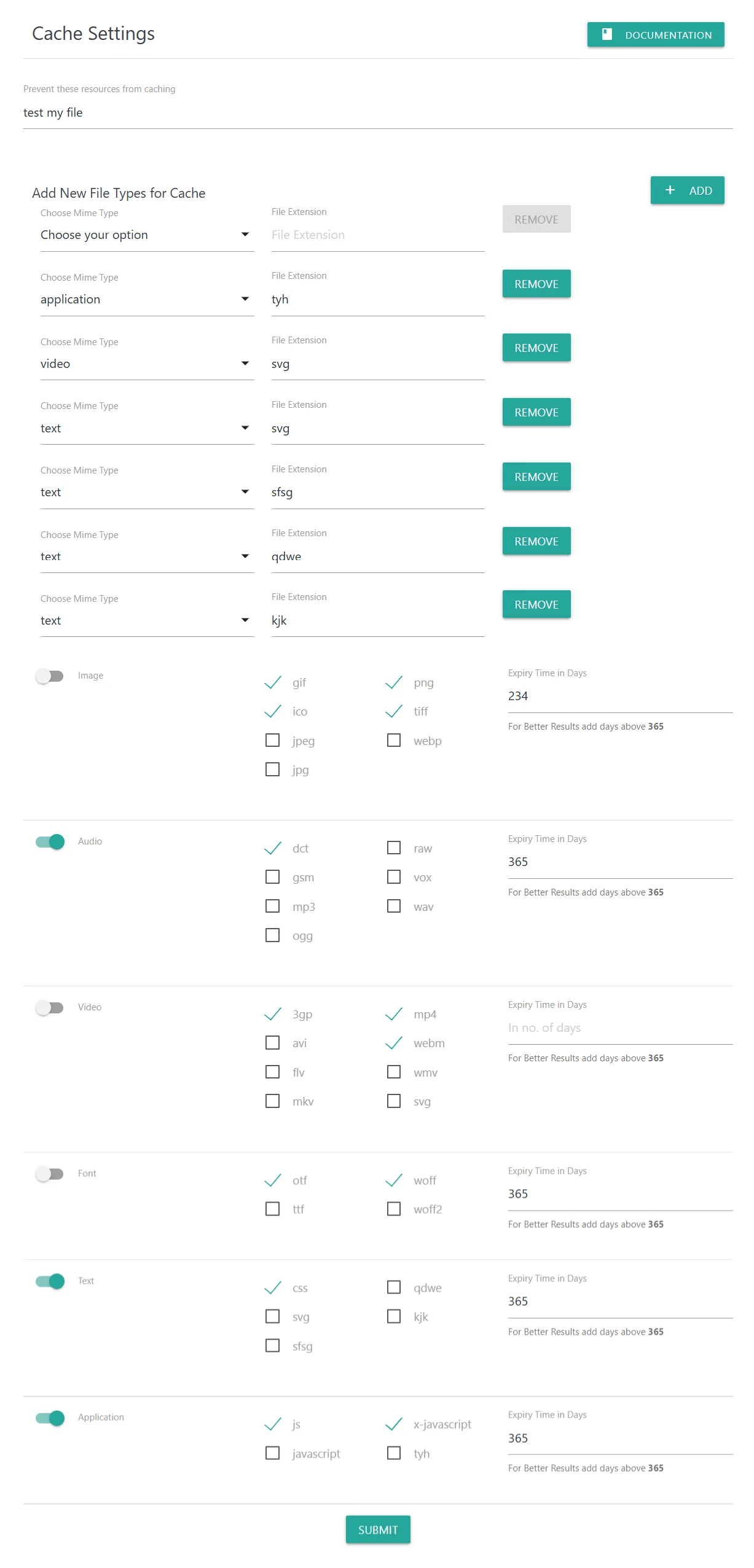Remove the kjk file extension row
Image resolution: width=754 pixels, height=1568 pixels.
pos(536,604)
